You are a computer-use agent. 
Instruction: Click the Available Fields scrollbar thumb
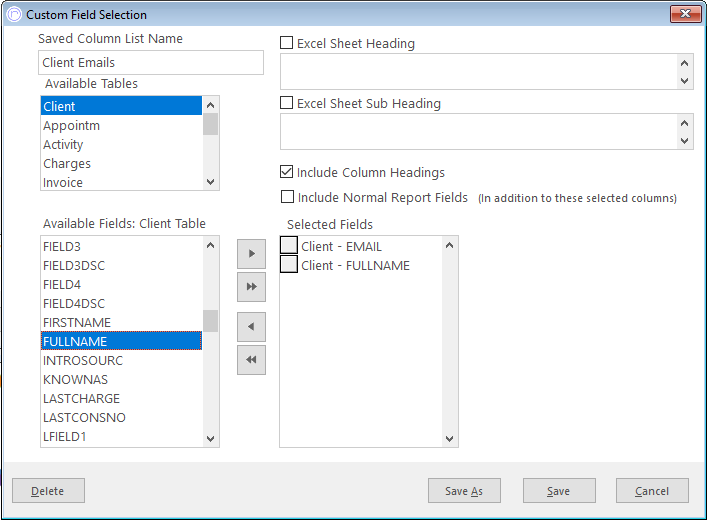pos(210,321)
